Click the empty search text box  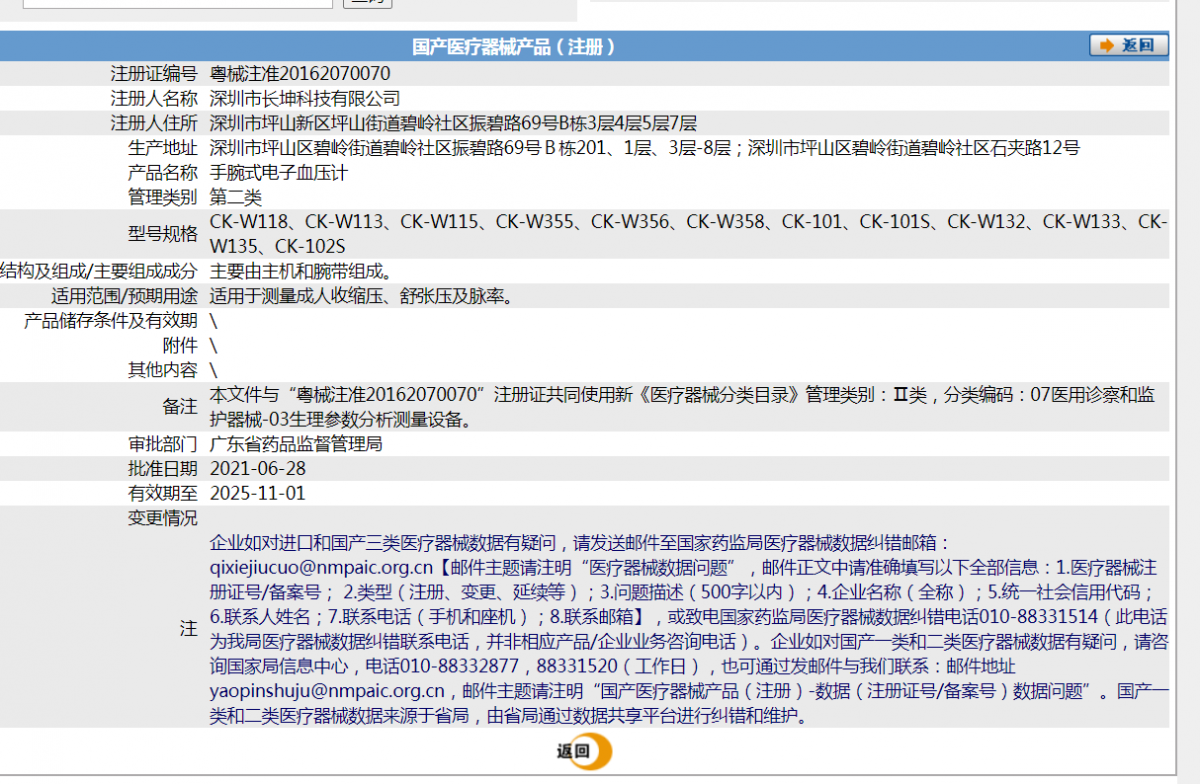point(178,3)
